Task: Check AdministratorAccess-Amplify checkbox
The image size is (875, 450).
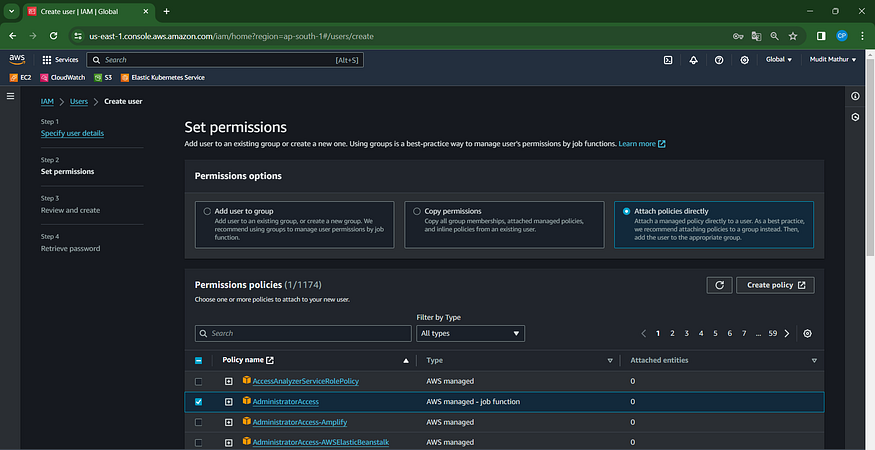Action: tap(198, 423)
